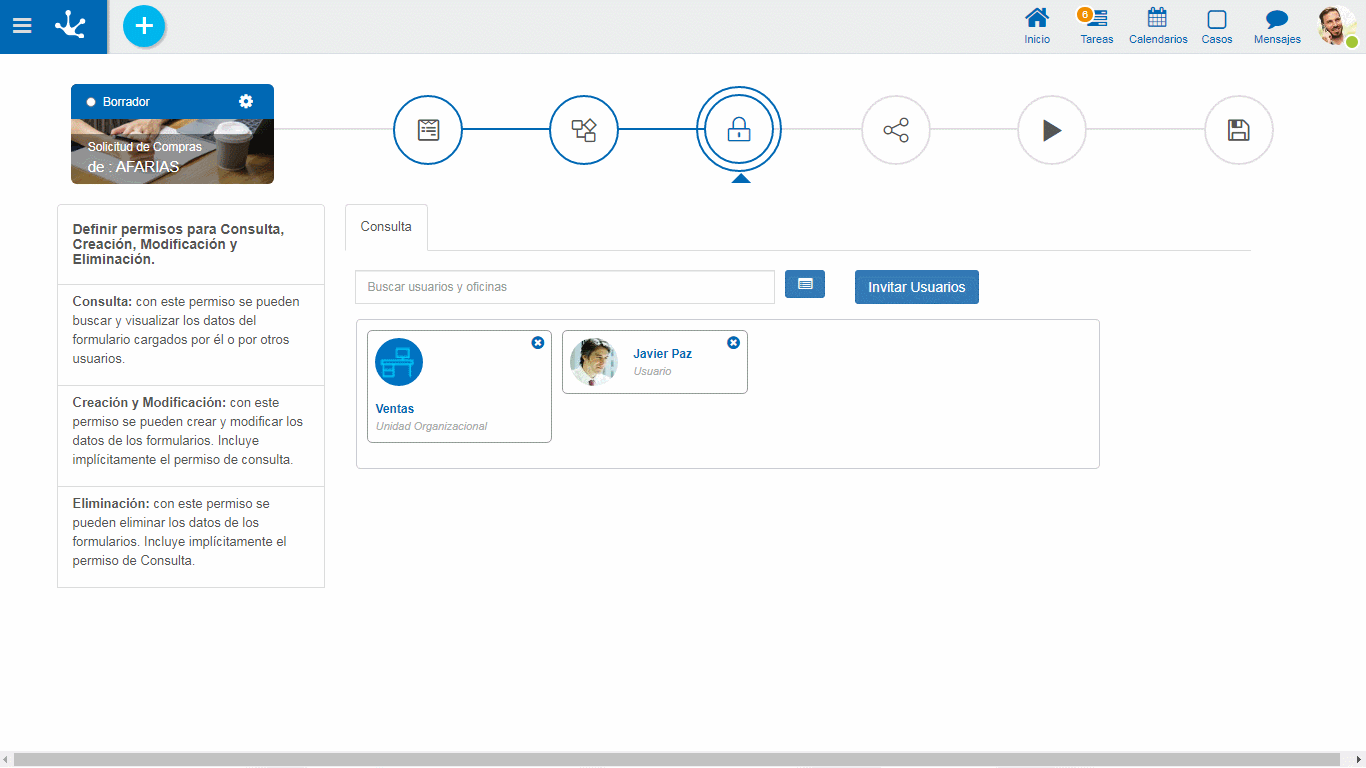Remove Javier Paz from permissions
Viewport: 1366px width, 768px height.
tap(733, 342)
